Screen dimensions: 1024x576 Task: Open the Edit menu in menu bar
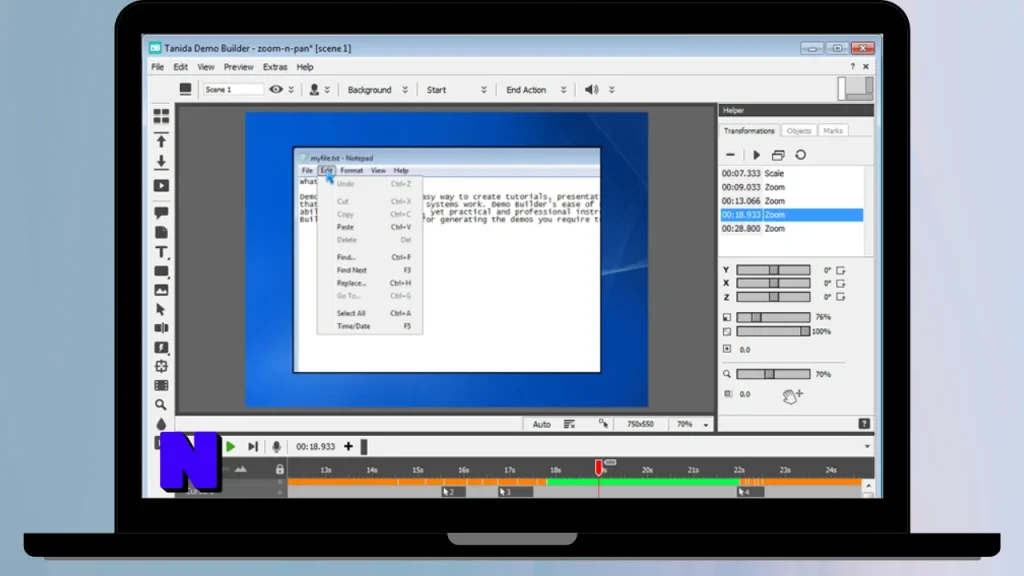point(180,67)
